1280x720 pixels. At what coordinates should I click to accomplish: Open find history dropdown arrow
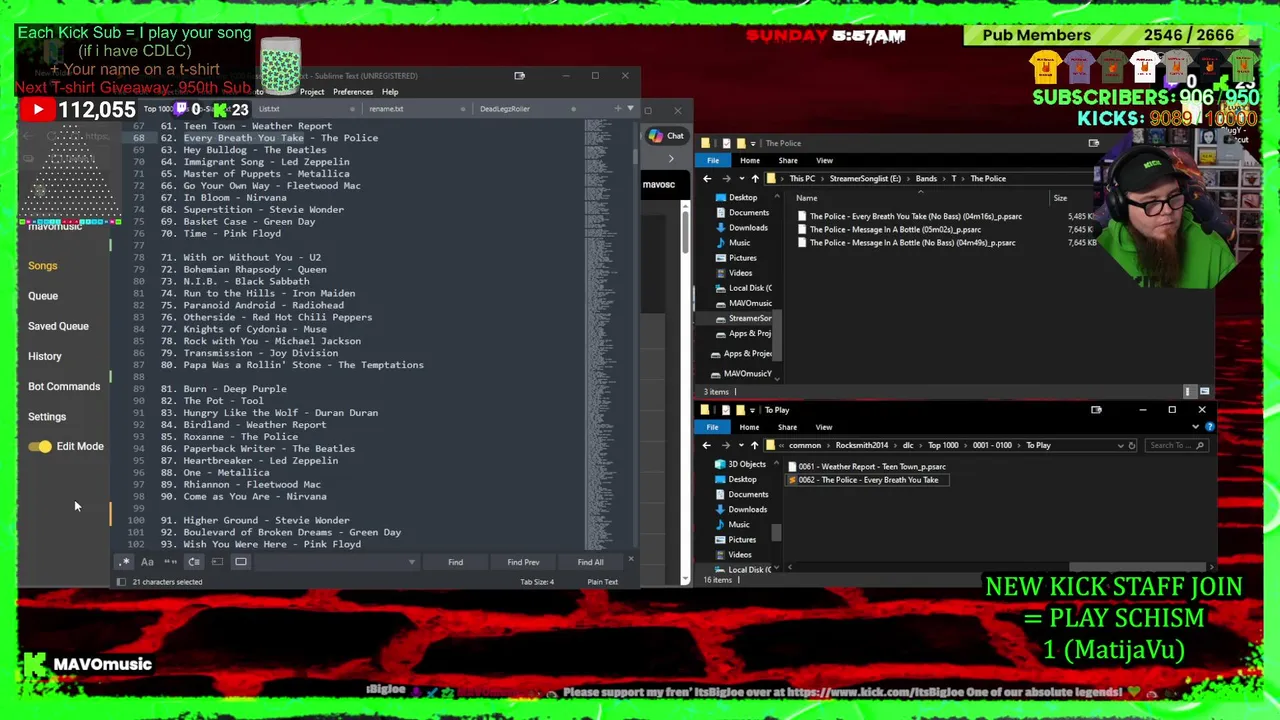click(x=411, y=562)
